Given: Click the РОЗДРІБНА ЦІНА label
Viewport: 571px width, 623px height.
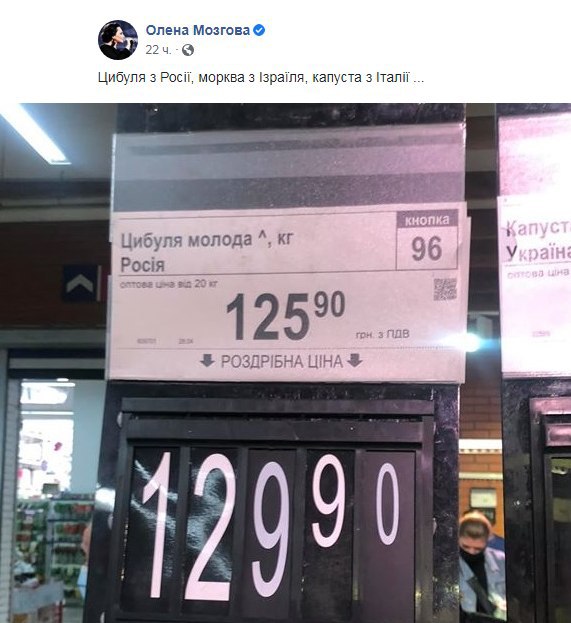Looking at the screenshot, I should [281, 361].
